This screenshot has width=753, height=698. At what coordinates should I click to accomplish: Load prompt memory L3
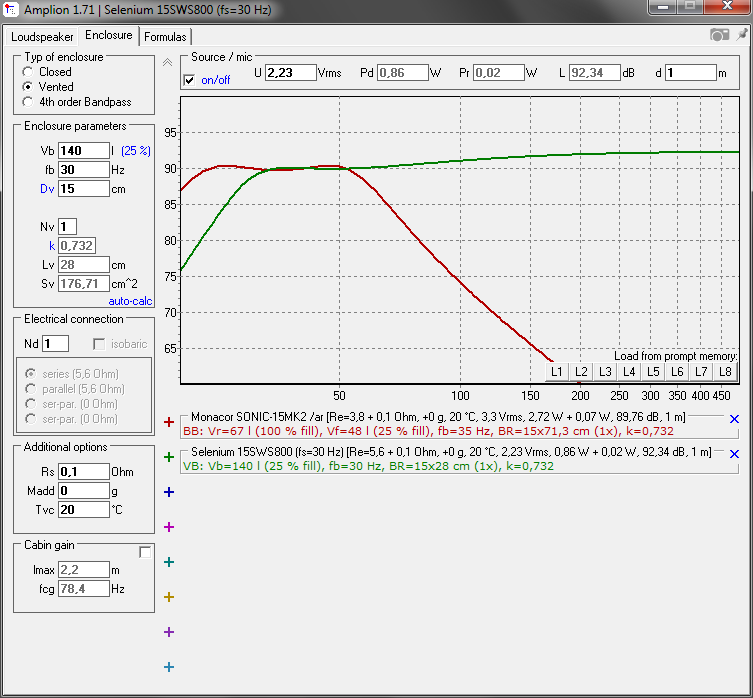pyautogui.click(x=605, y=372)
